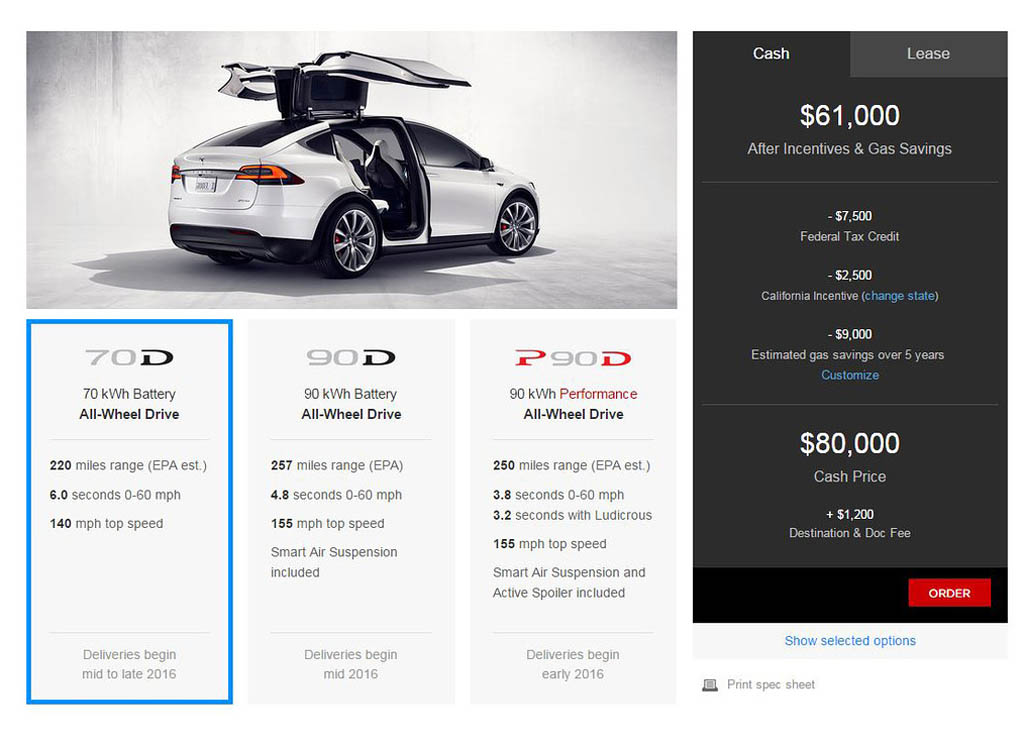Screen dimensions: 1024x745
Task: Click the - $2,500 California Incentive amount
Action: point(850,275)
